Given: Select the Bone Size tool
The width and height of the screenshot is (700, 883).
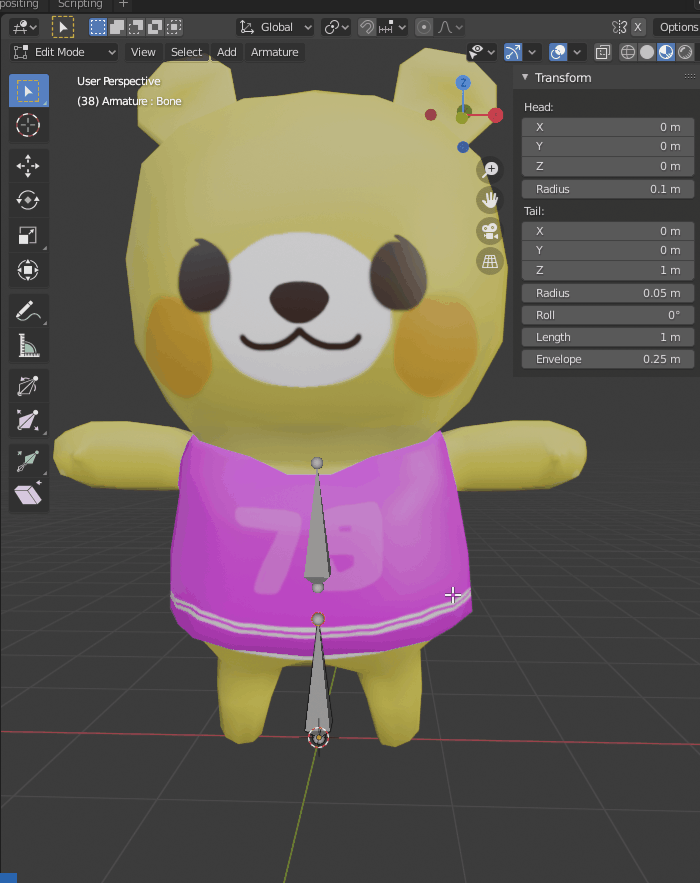Looking at the screenshot, I should point(28,421).
